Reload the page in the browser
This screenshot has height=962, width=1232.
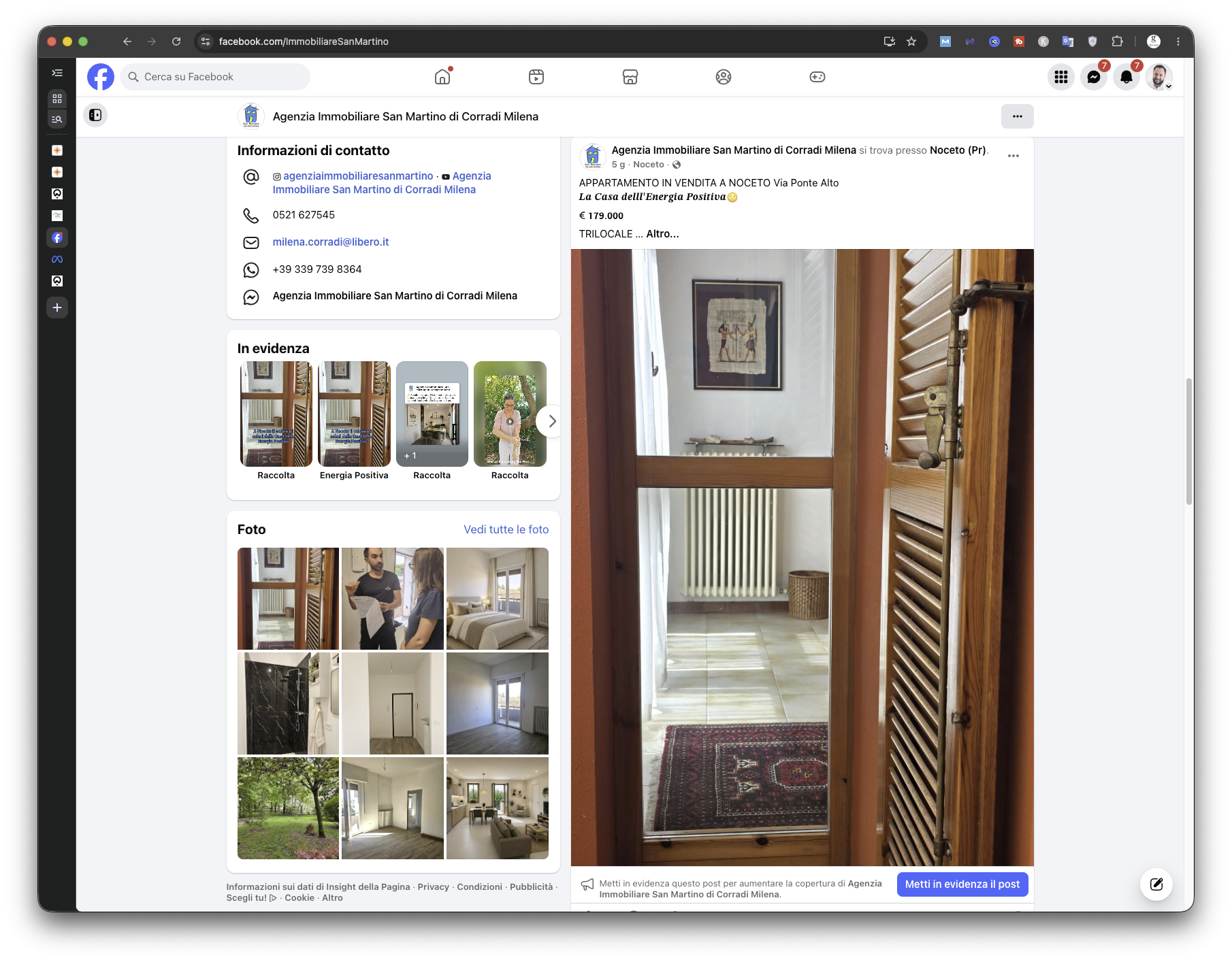(x=176, y=42)
